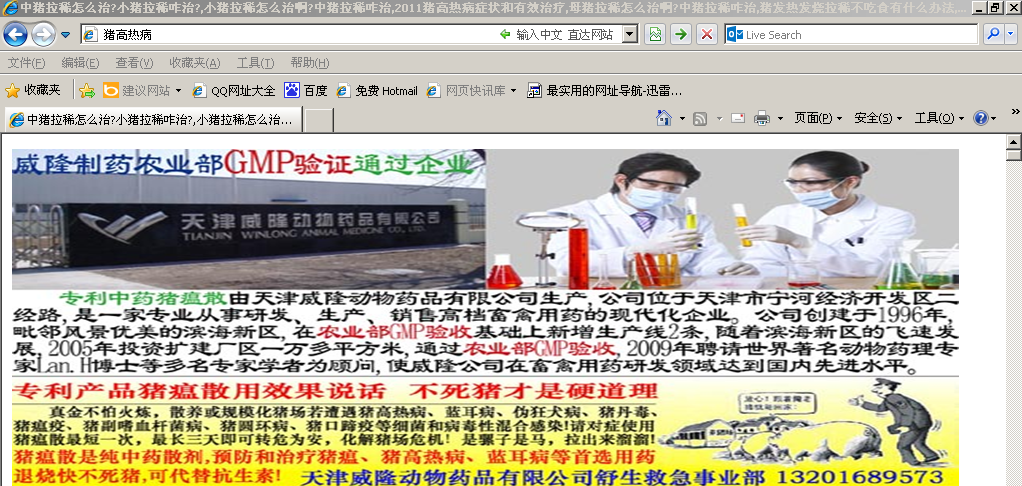The height and width of the screenshot is (486, 1022).
Task: Open 建议网站 suggested sites link
Action: [x=142, y=91]
